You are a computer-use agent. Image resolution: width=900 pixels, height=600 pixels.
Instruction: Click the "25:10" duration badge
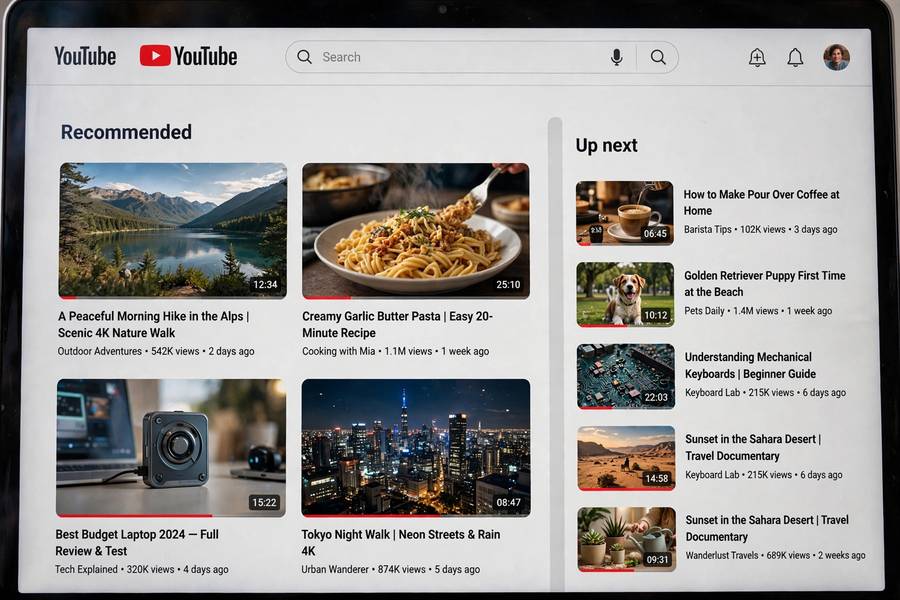(508, 284)
